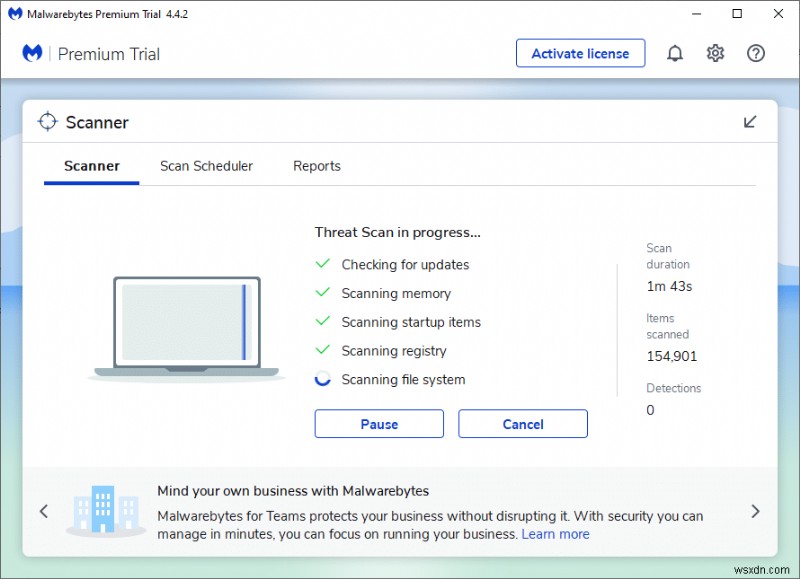Screen dimensions: 800x579
Task: Open the help question mark icon
Action: click(756, 53)
